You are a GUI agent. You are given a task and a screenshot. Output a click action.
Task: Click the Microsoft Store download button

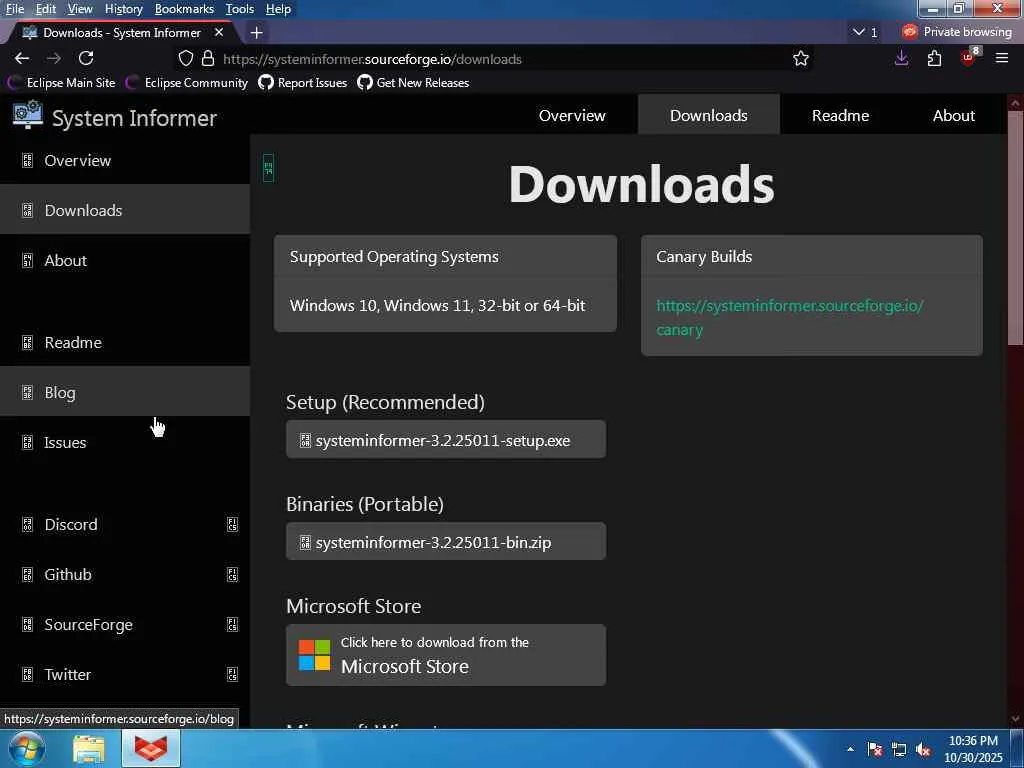pos(445,655)
